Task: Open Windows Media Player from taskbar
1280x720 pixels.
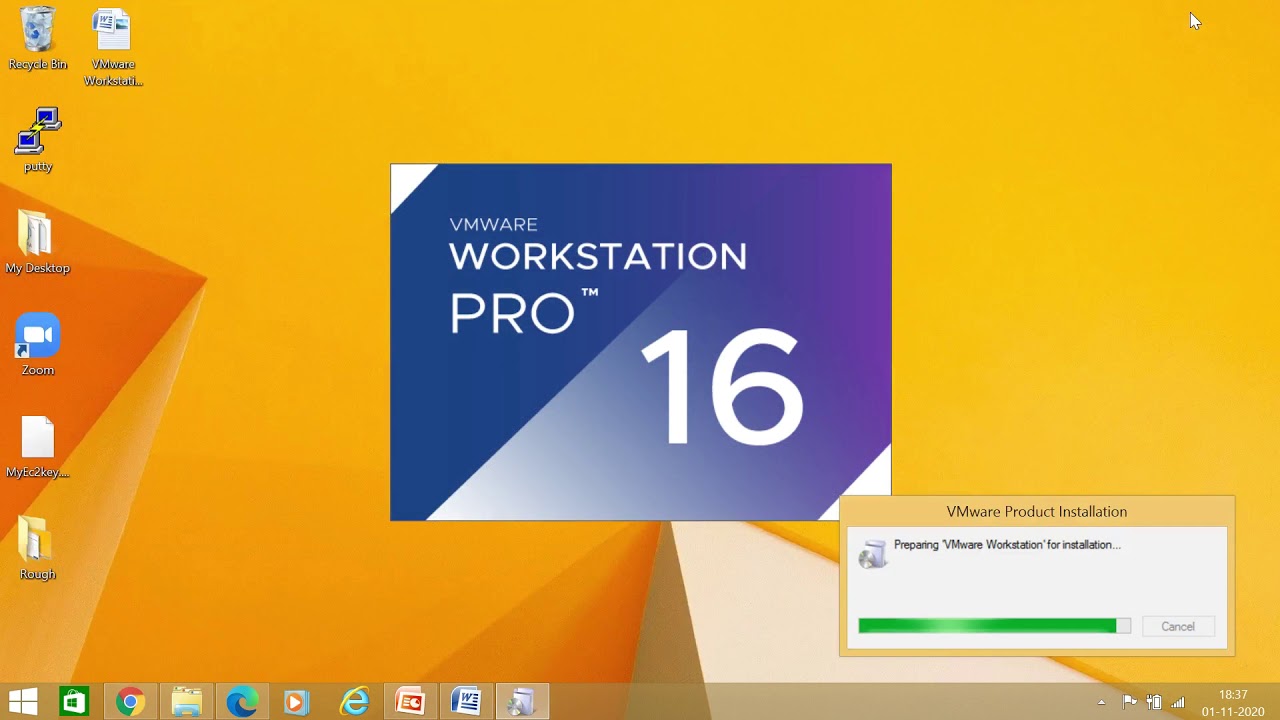Action: coord(298,702)
